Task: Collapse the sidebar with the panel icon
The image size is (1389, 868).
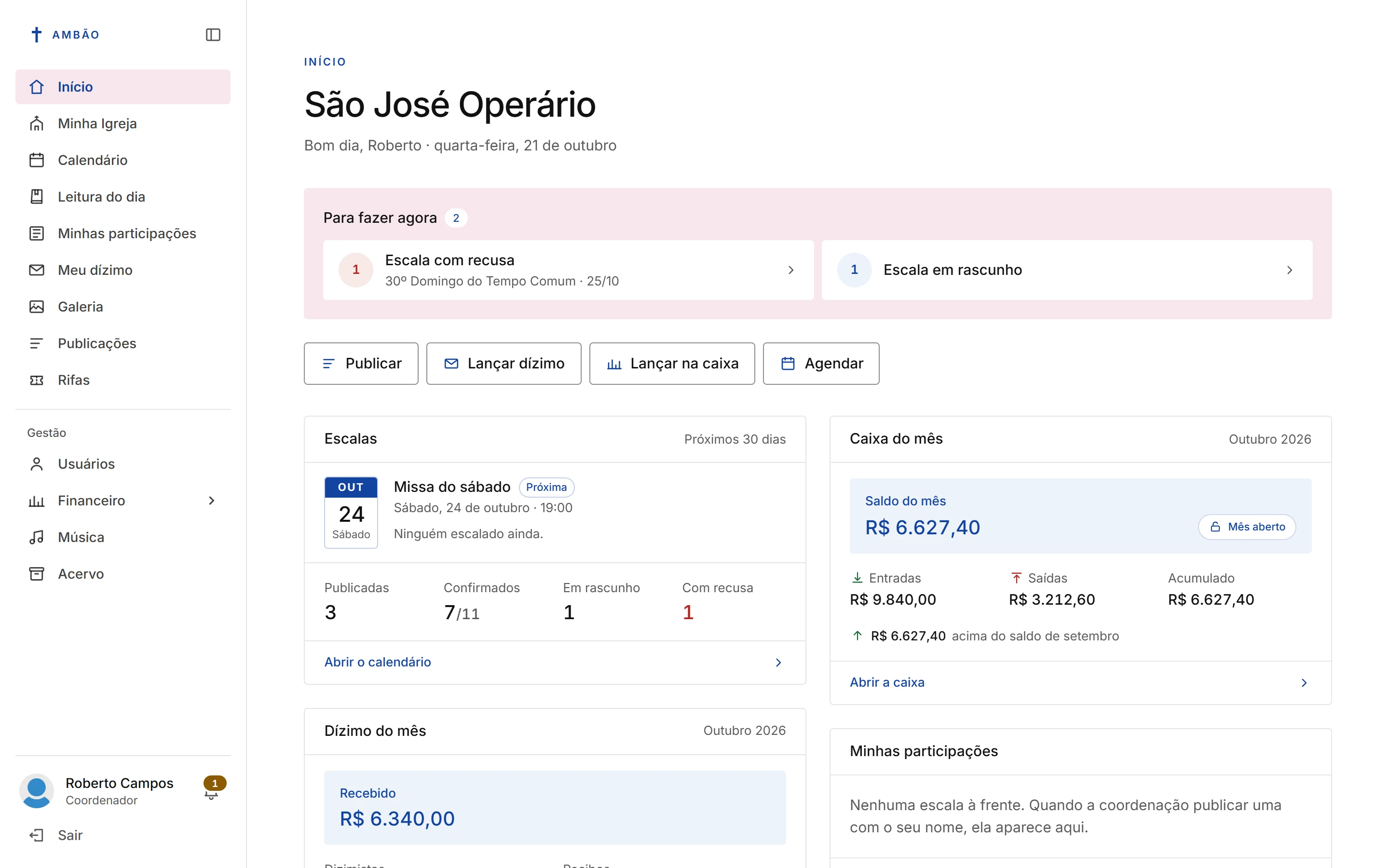Action: pyautogui.click(x=213, y=34)
